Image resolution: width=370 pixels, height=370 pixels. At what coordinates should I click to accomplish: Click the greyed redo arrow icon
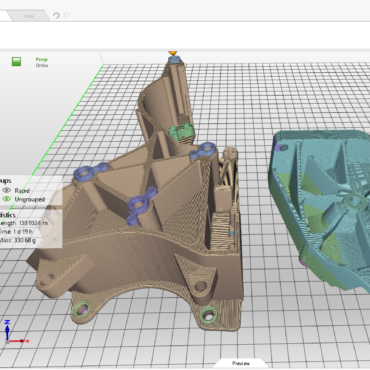[x=67, y=15]
